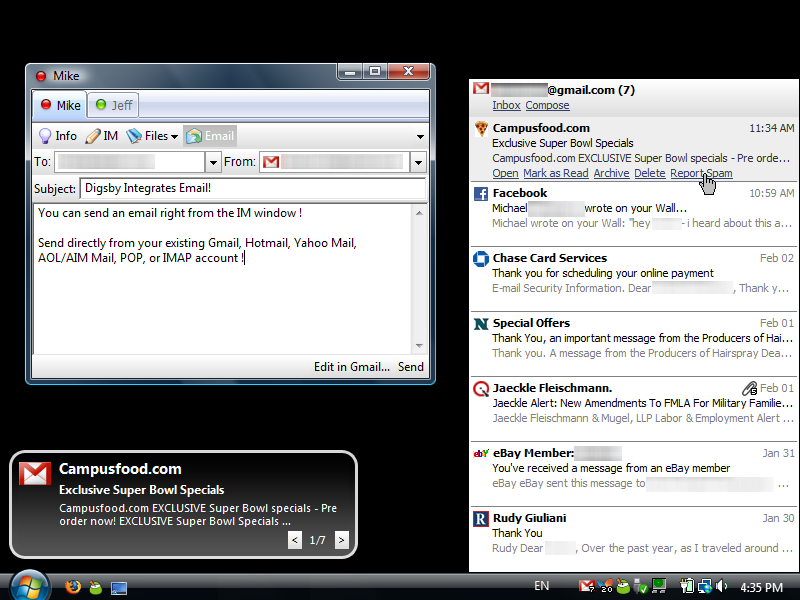Click Report Spam on the Campusfood email

(x=700, y=173)
